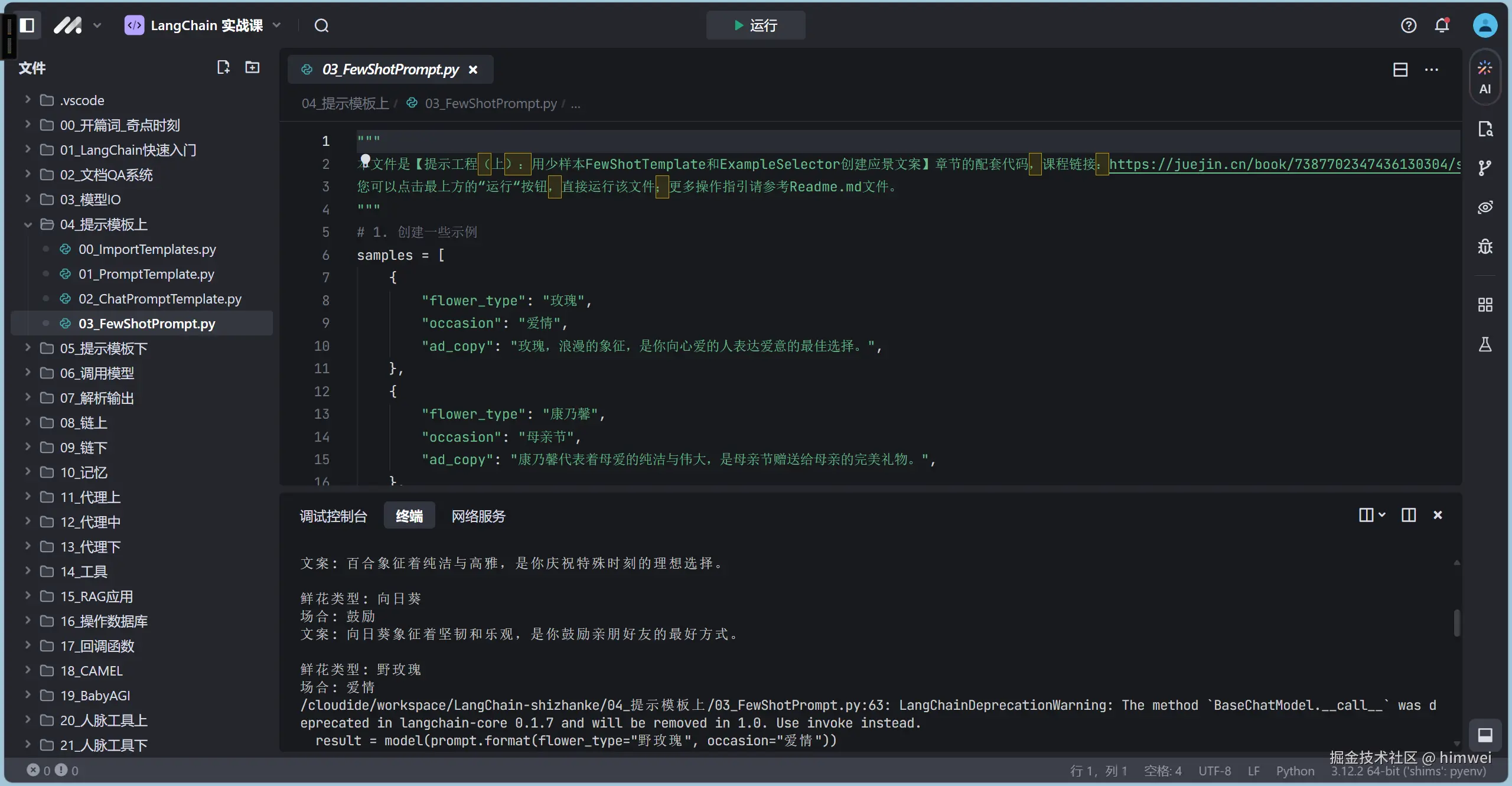The image size is (1512, 786).
Task: Click the terminal vertical scrollbar thumb
Action: tap(1456, 623)
